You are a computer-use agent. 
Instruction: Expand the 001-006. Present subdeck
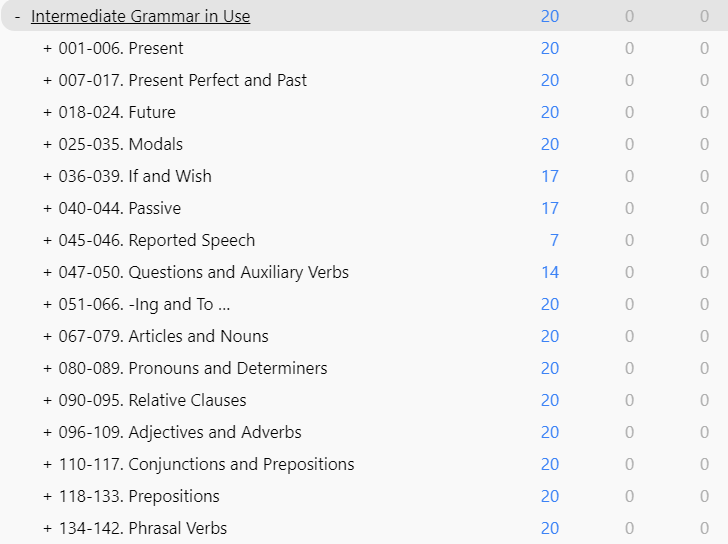pos(47,48)
